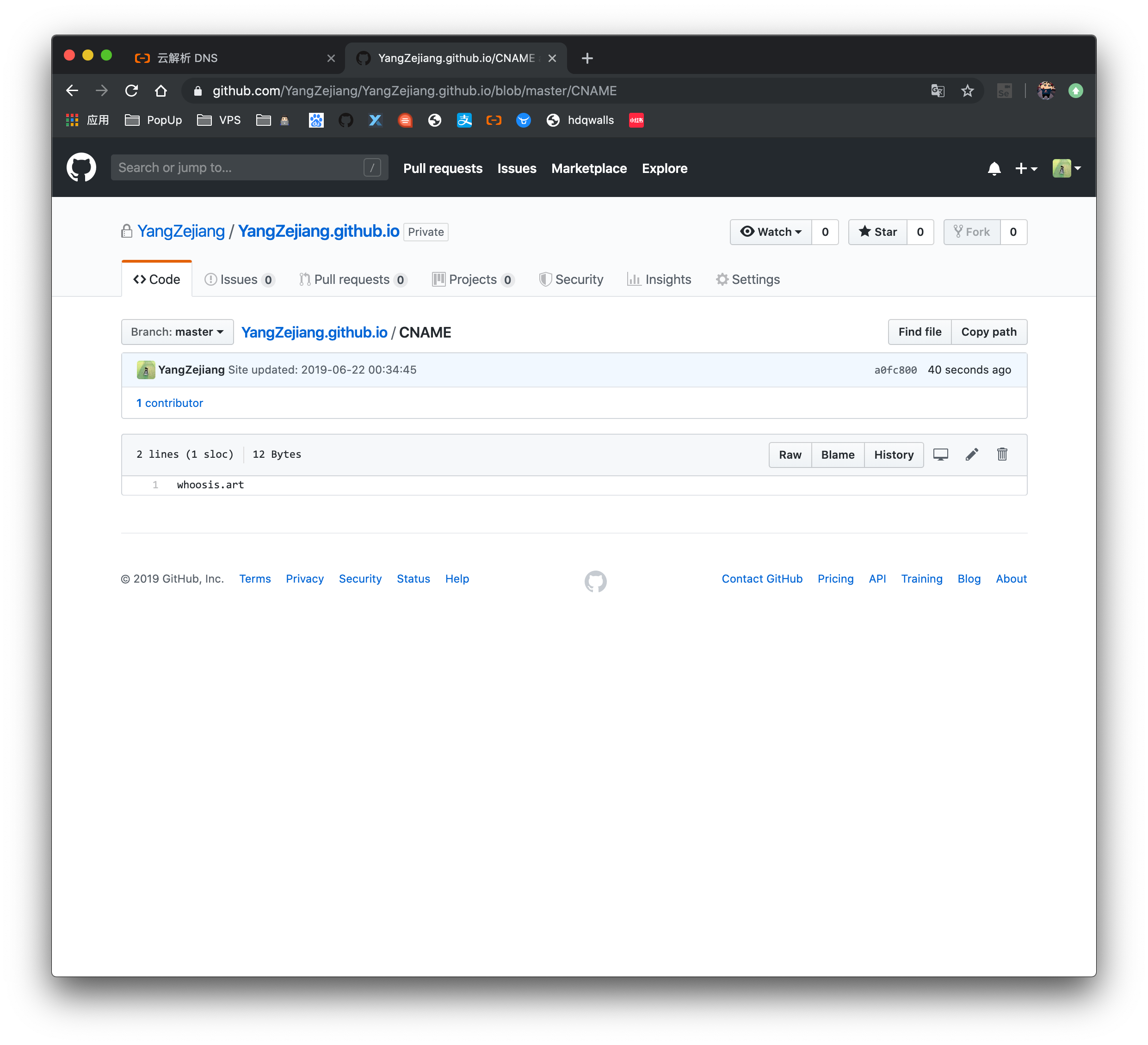Click the grey Se extension icon
The image size is (1148, 1045).
[1004, 91]
